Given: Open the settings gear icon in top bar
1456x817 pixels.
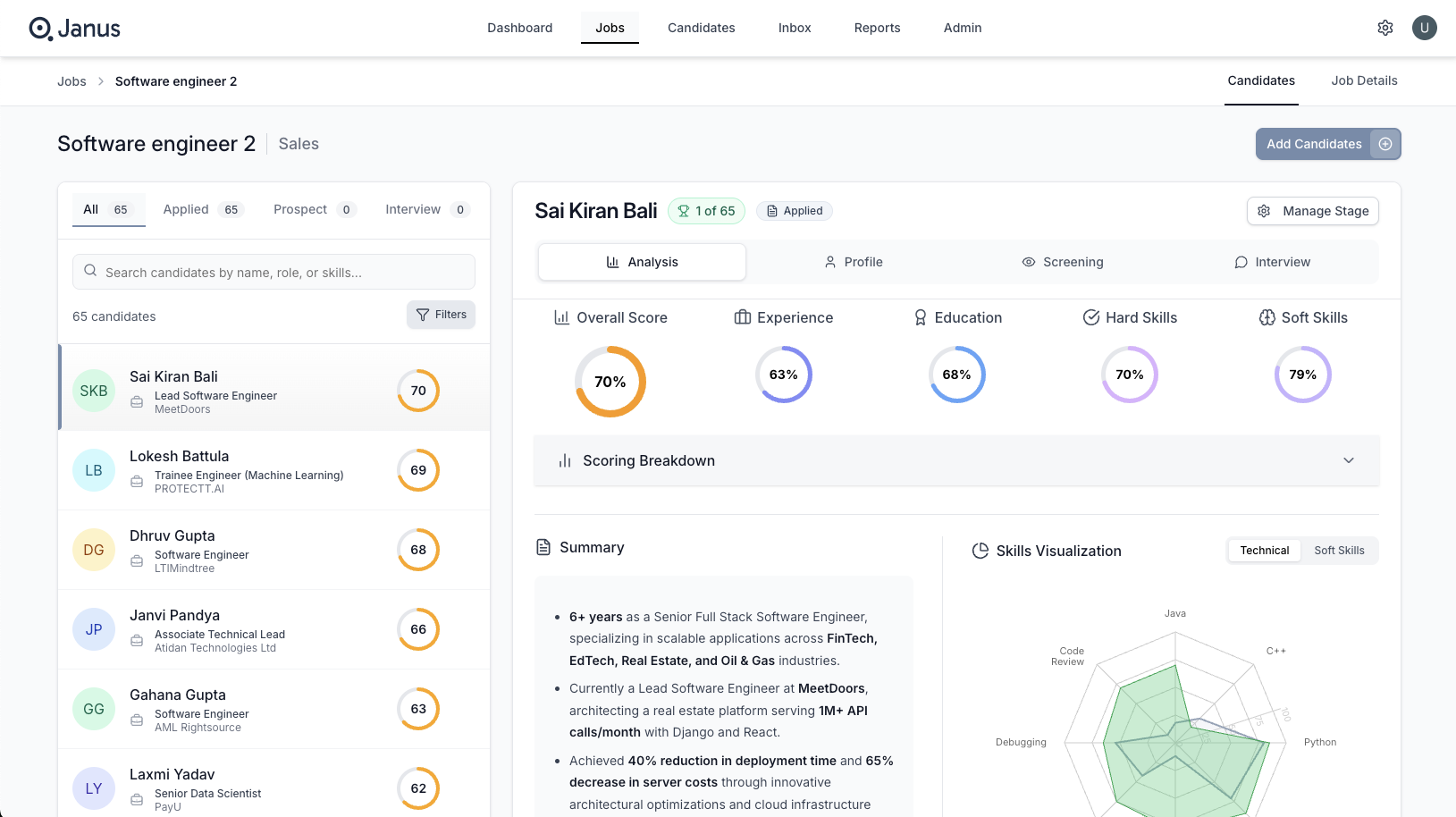Looking at the screenshot, I should (x=1384, y=28).
